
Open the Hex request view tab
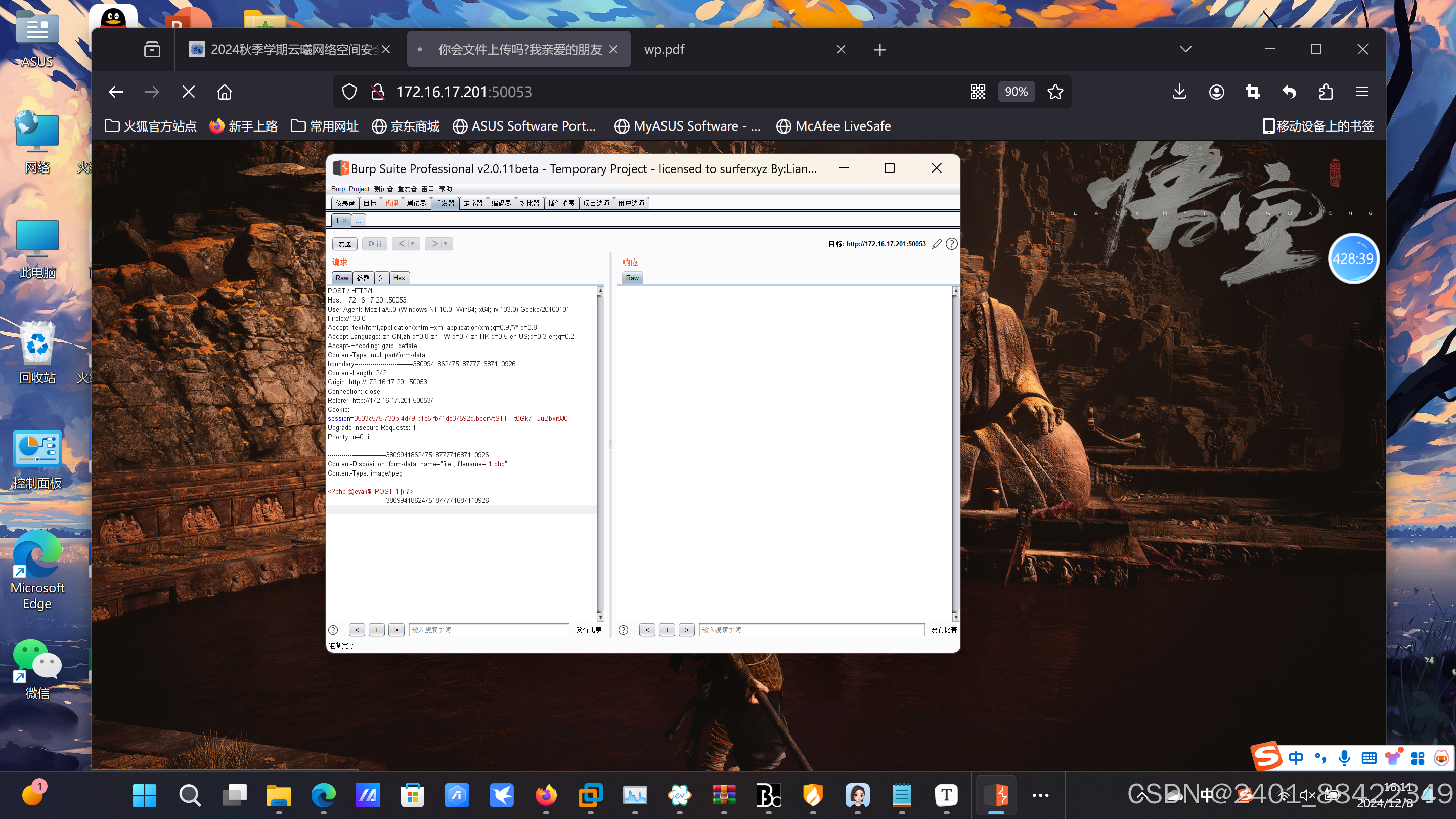(x=399, y=278)
